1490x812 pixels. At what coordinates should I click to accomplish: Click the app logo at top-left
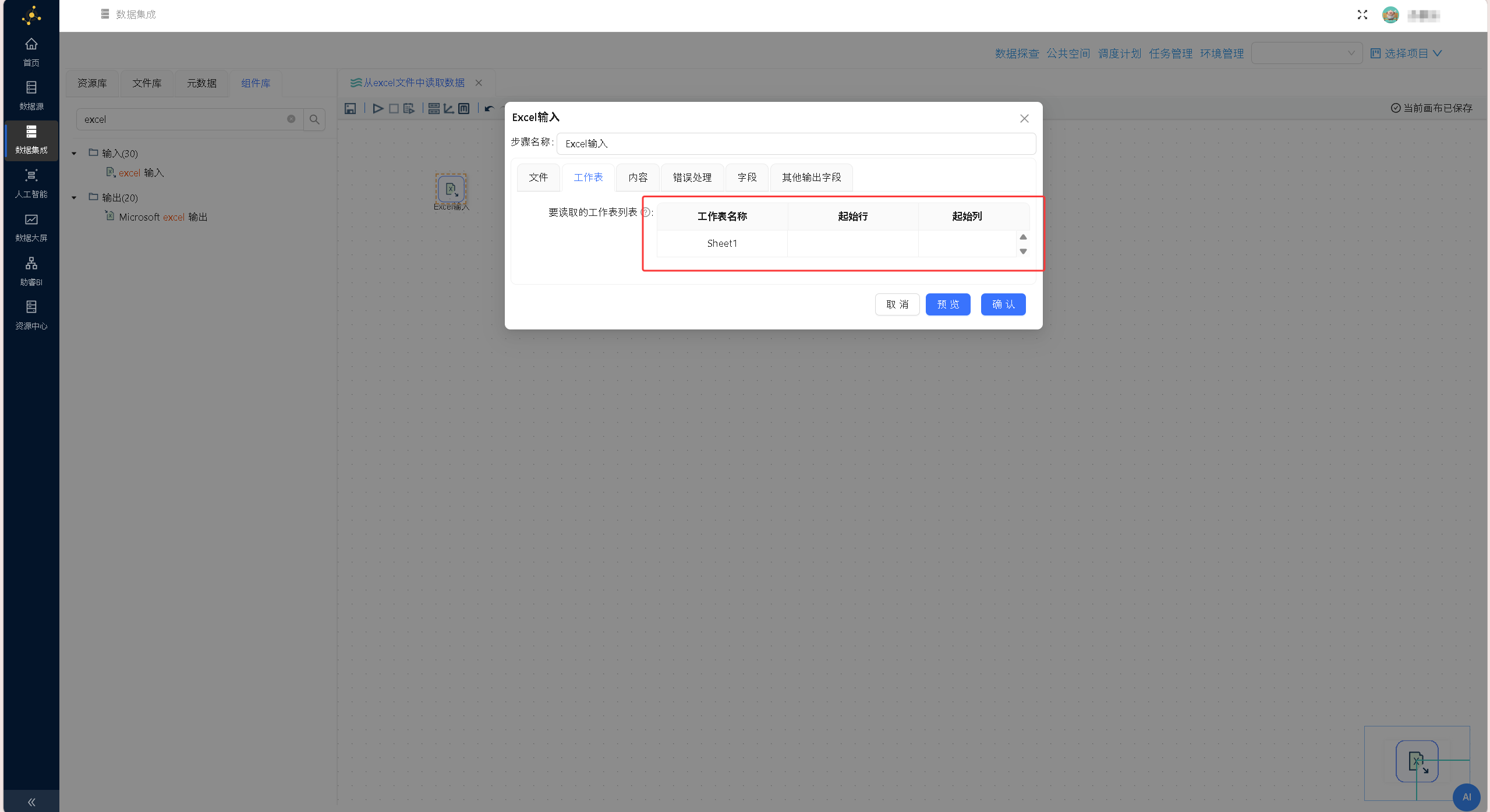point(31,15)
